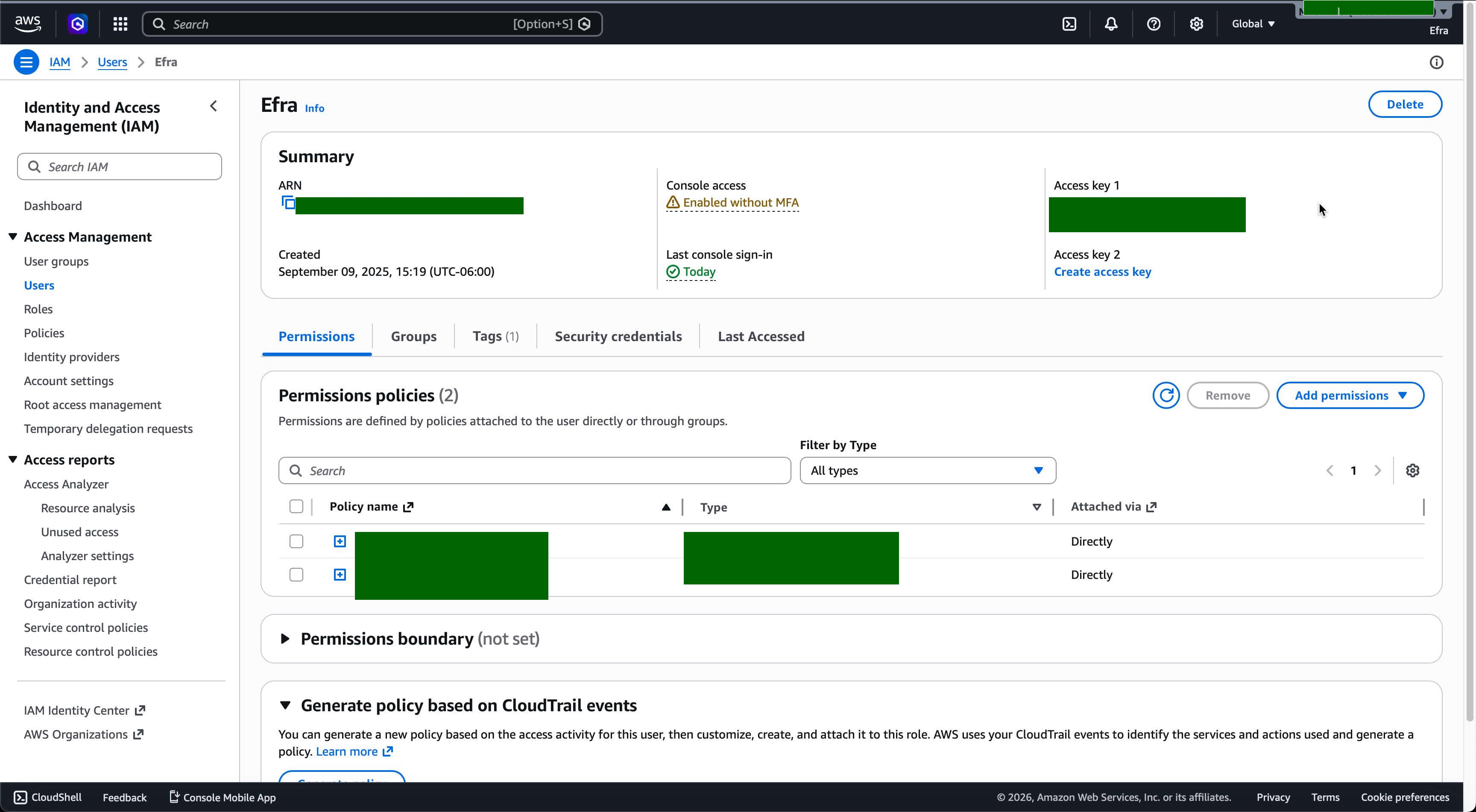Click the Delete user button
Viewport: 1476px width, 812px height.
[x=1404, y=104]
